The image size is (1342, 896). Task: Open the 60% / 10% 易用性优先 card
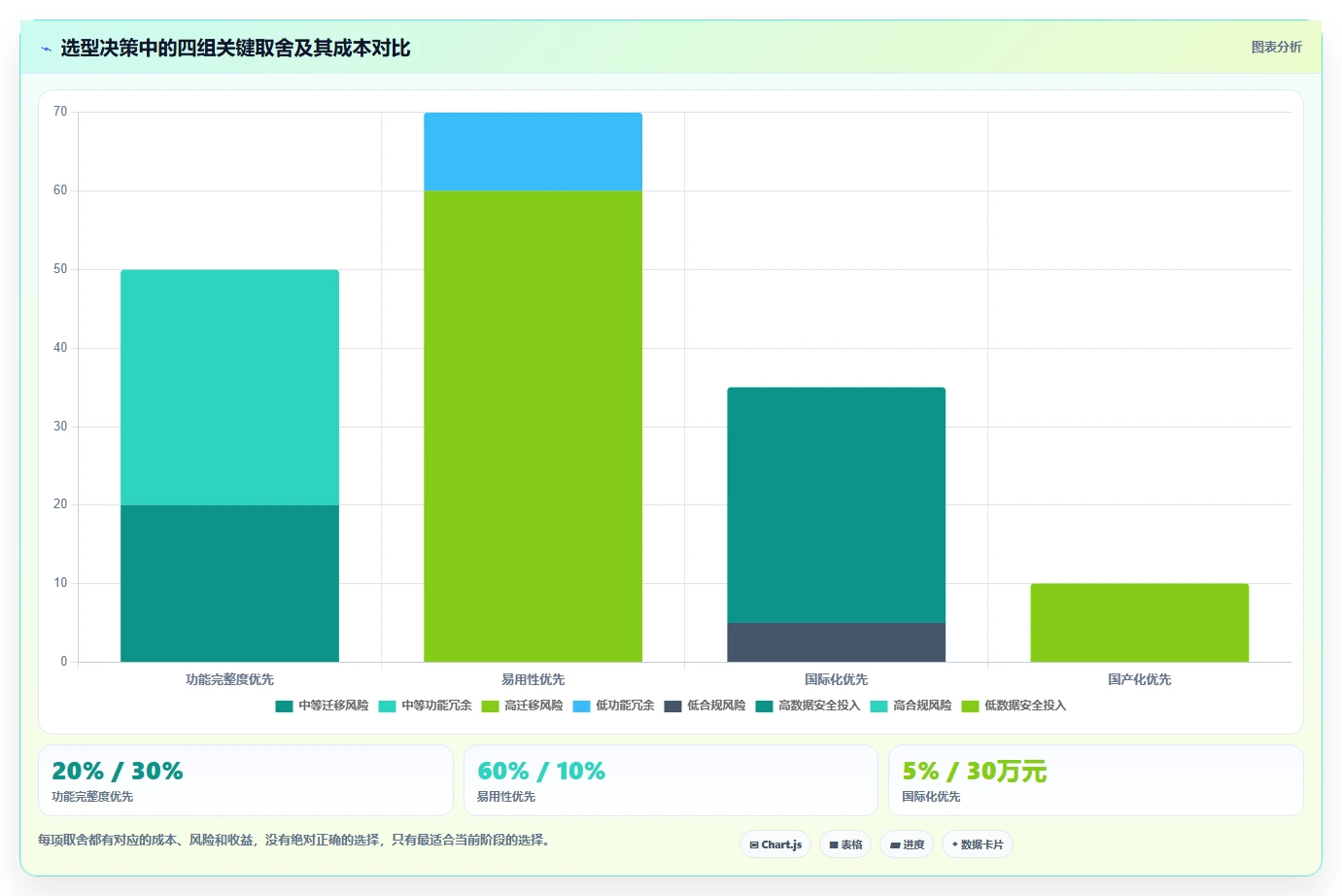(671, 780)
